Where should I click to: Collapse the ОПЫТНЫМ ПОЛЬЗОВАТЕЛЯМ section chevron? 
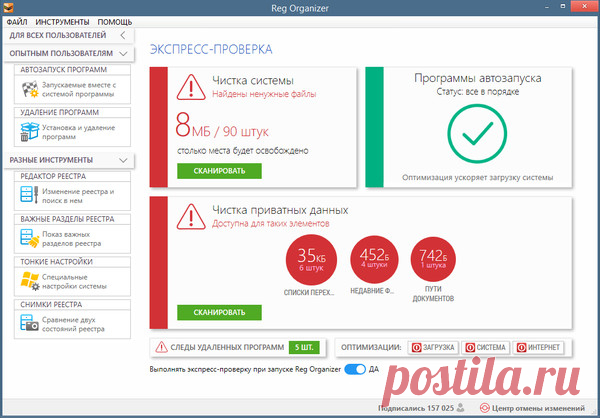point(123,54)
